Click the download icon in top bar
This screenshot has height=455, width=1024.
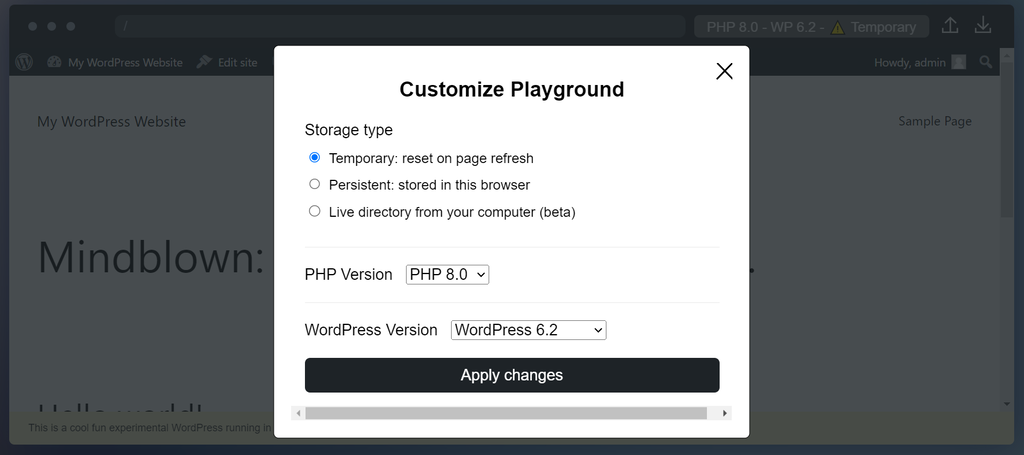pos(983,26)
